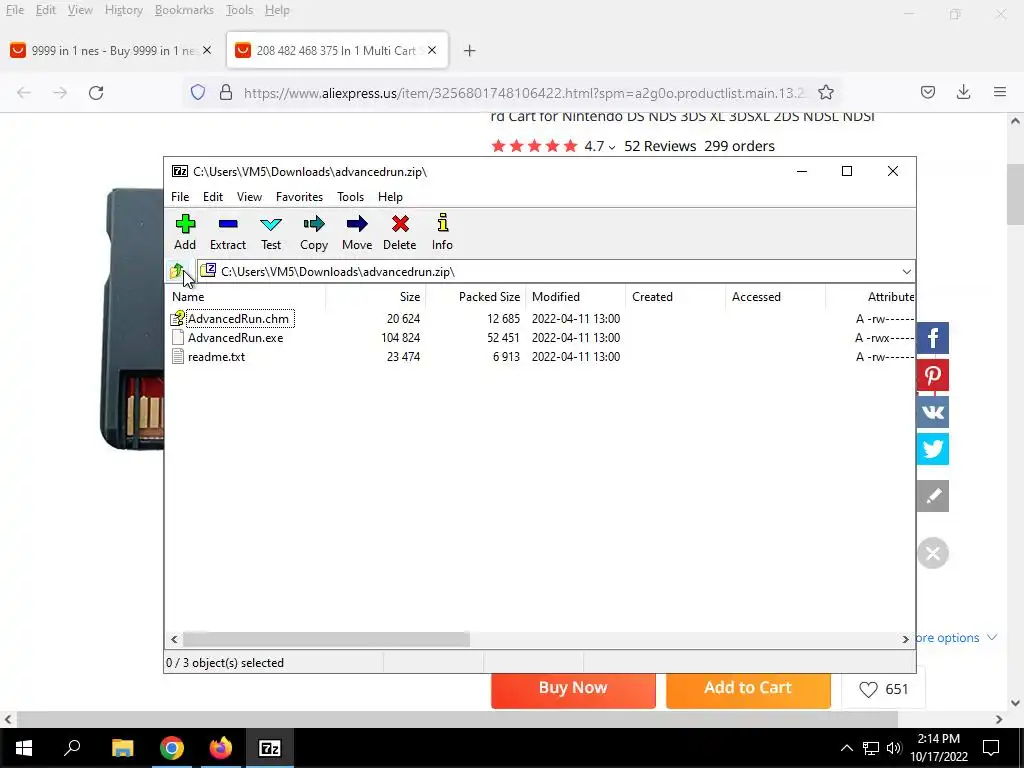Open Windows notification center
The height and width of the screenshot is (768, 1024).
point(991,748)
